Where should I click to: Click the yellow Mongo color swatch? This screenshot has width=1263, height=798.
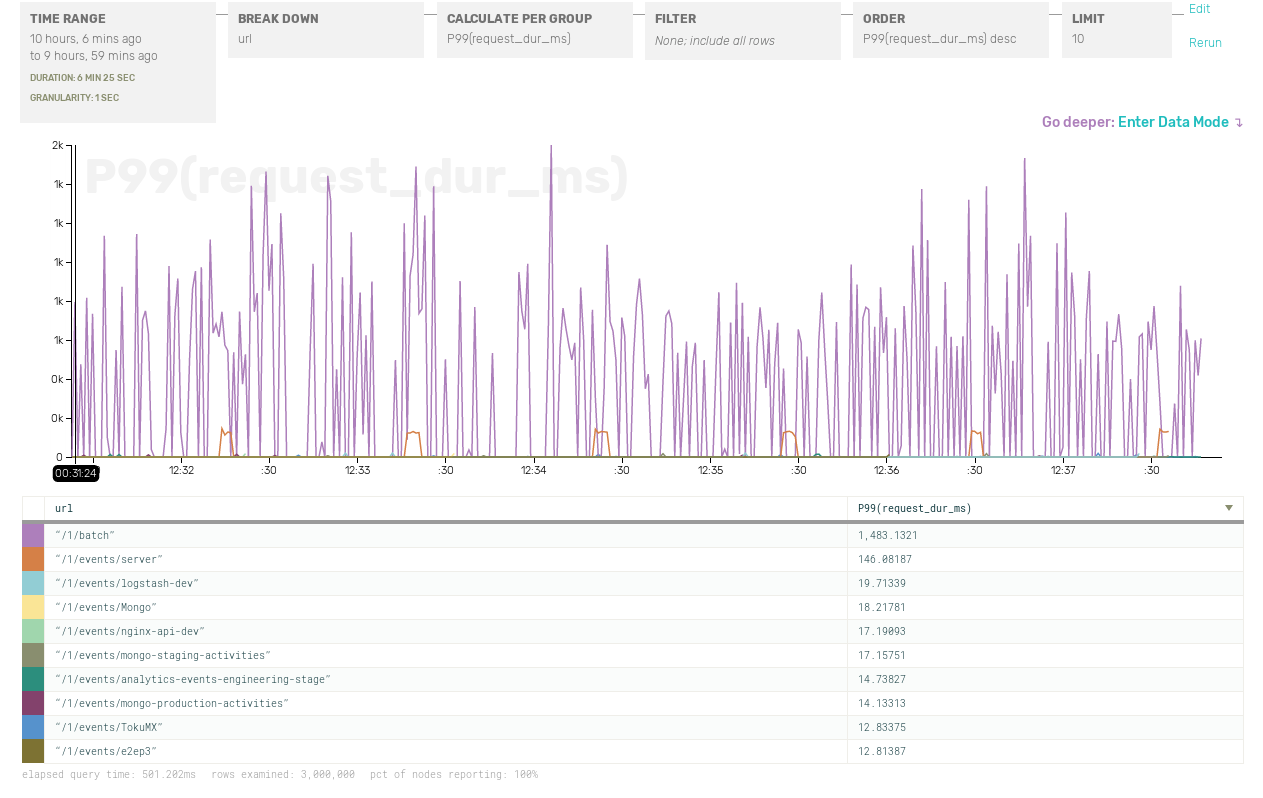pos(33,607)
